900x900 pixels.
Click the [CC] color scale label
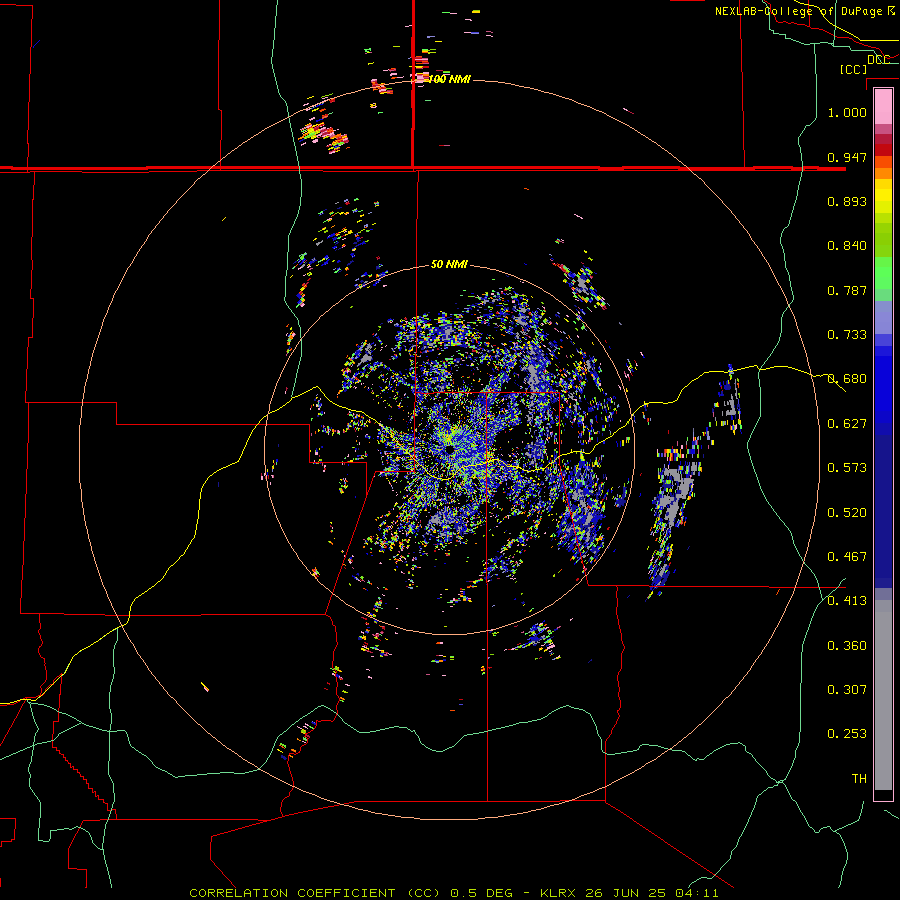[853, 69]
